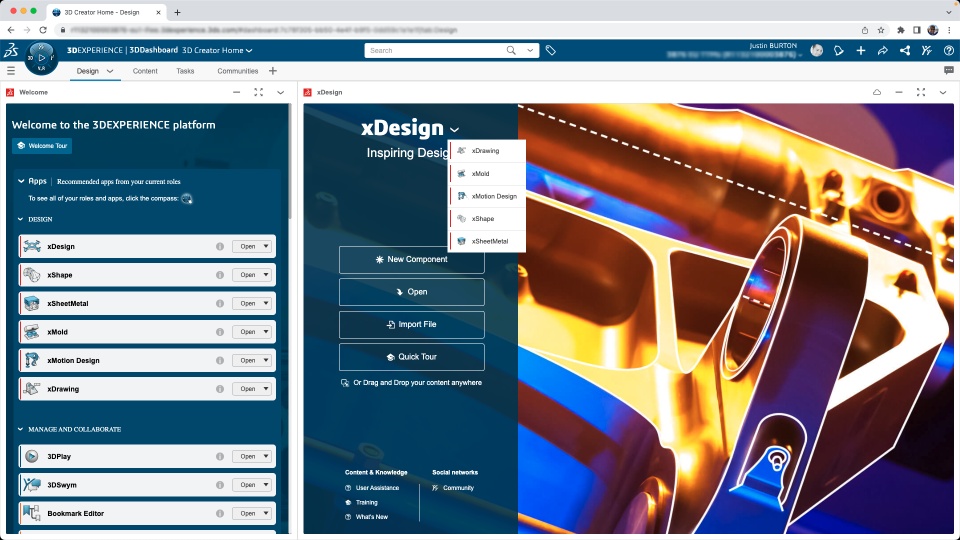Image resolution: width=960 pixels, height=540 pixels.
Task: Click the Share arrow icon in top bar
Action: click(x=883, y=51)
